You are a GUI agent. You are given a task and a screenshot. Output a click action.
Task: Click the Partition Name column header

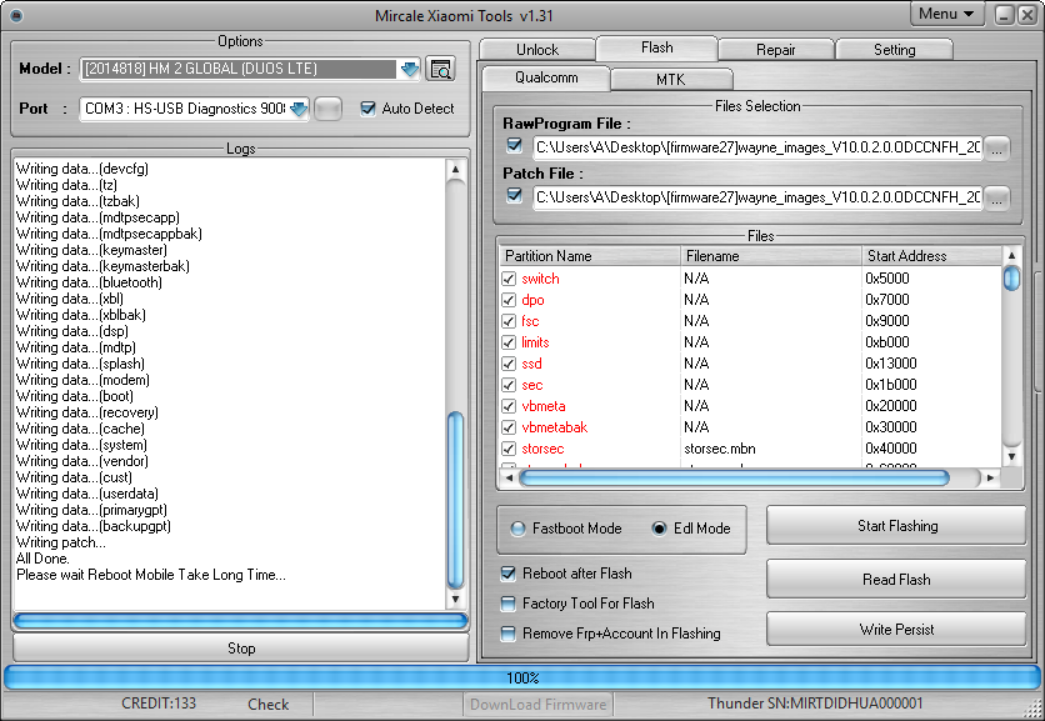point(589,256)
